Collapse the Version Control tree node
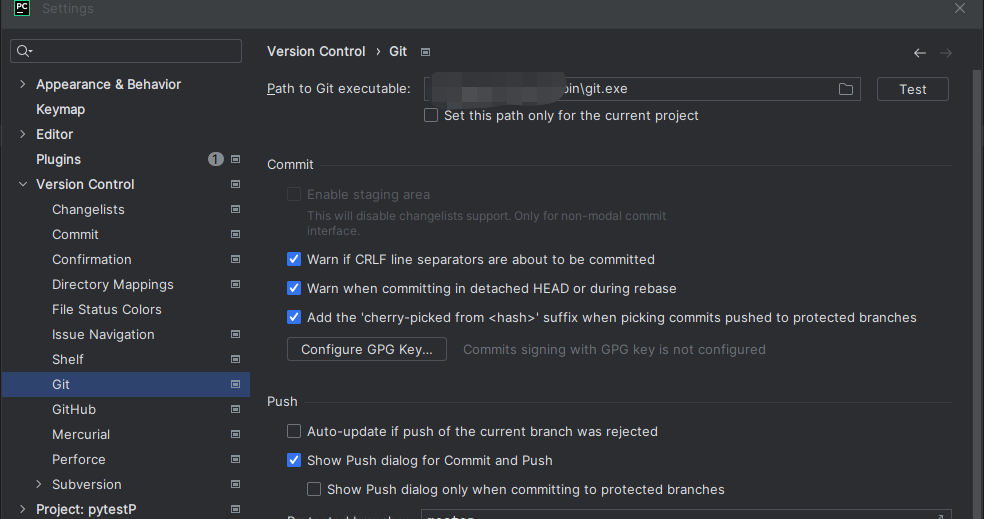 click(x=23, y=184)
